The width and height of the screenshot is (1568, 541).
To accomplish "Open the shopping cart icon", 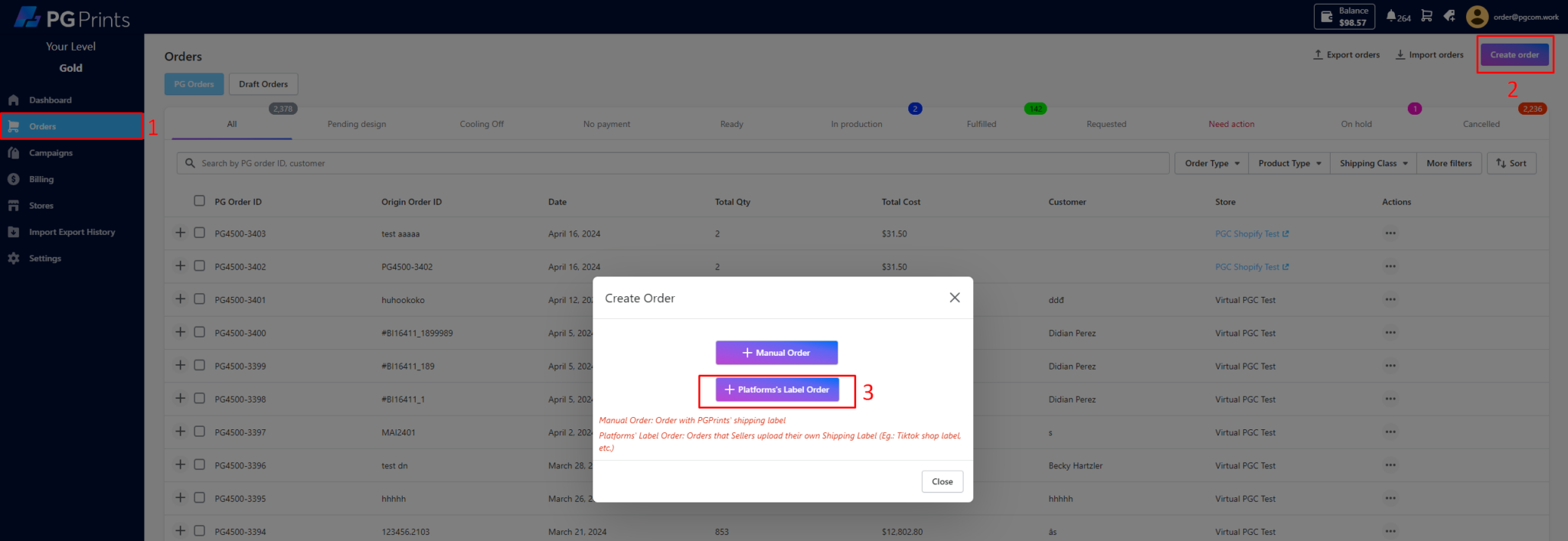I will click(x=1426, y=16).
